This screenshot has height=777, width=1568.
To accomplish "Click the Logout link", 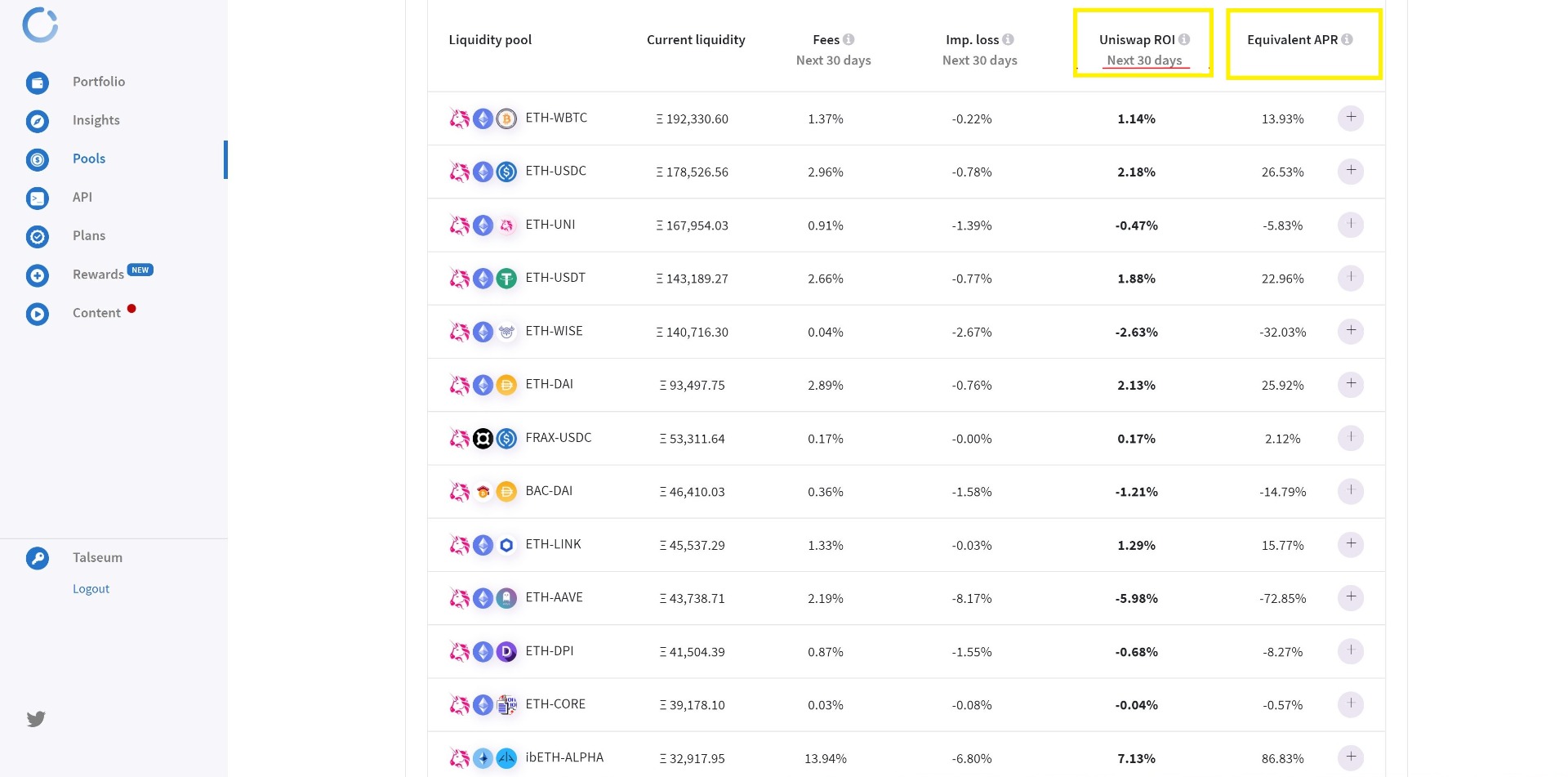I will tap(91, 589).
